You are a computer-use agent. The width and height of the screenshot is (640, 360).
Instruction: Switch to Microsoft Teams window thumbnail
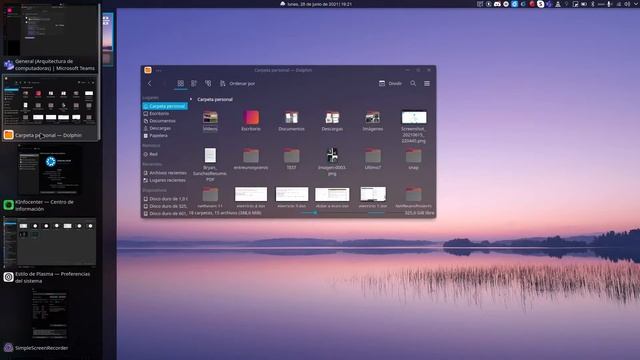pyautogui.click(x=50, y=29)
